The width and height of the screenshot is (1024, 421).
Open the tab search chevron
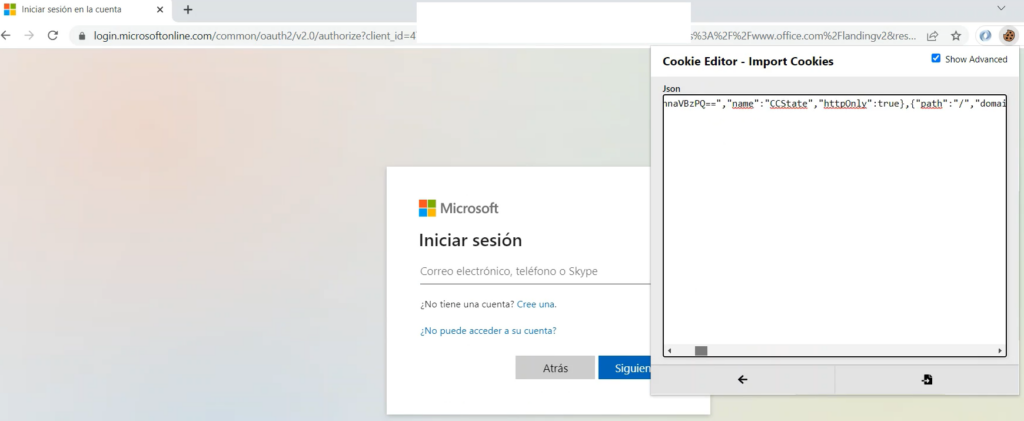coord(1001,8)
